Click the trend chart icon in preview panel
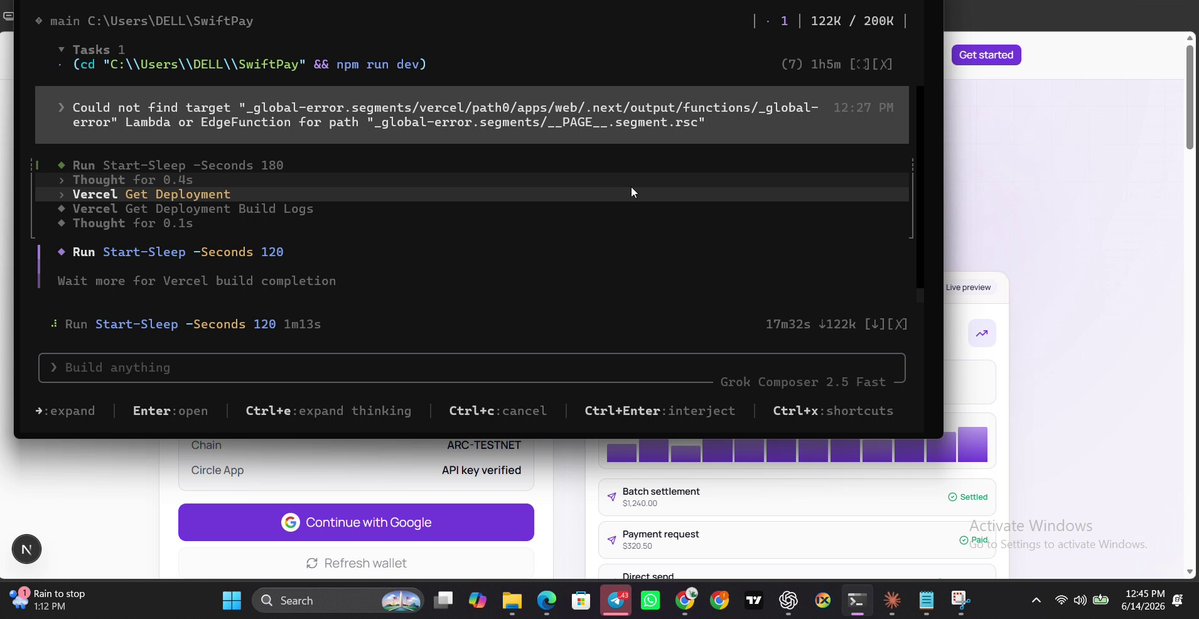 tap(982, 333)
